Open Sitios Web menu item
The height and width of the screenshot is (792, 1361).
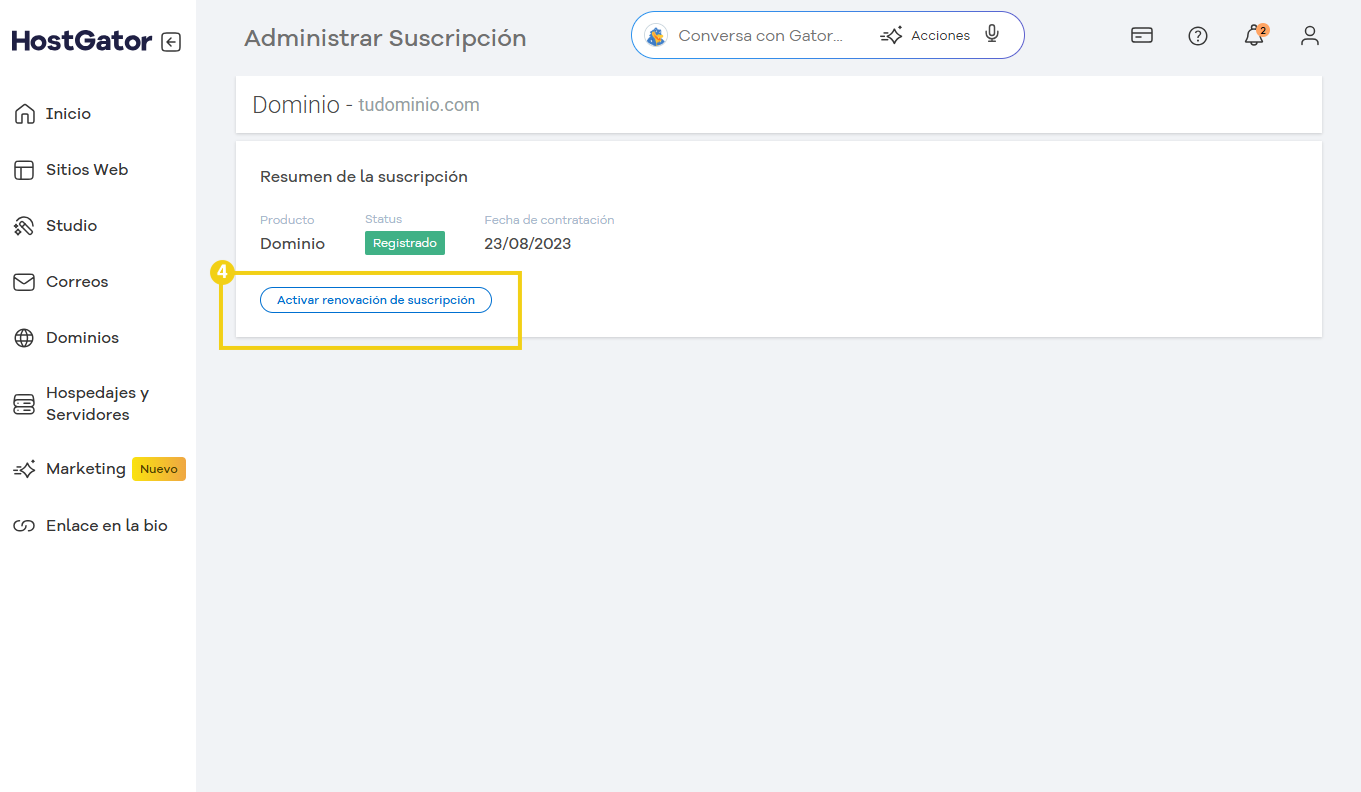(86, 170)
